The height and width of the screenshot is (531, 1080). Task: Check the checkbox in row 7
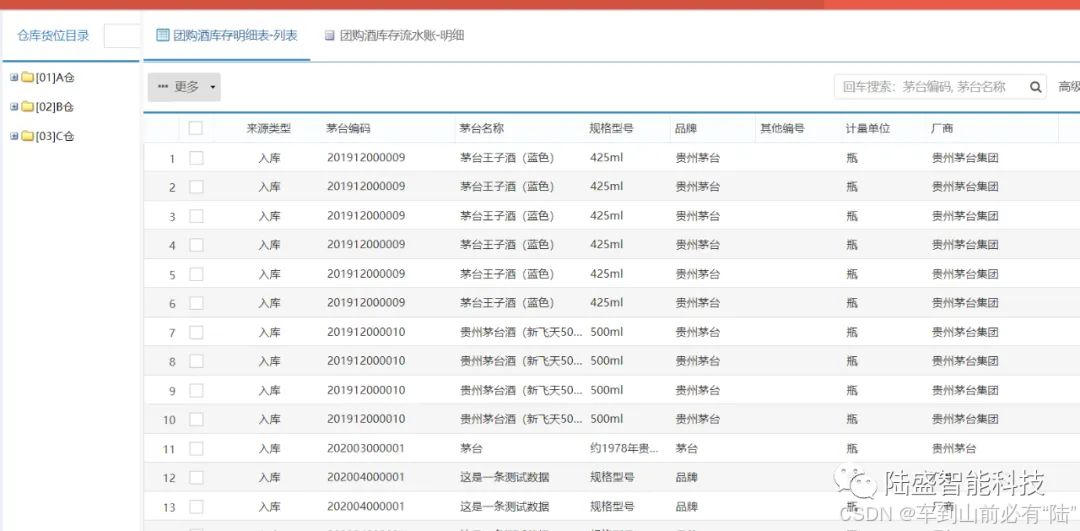click(x=196, y=333)
